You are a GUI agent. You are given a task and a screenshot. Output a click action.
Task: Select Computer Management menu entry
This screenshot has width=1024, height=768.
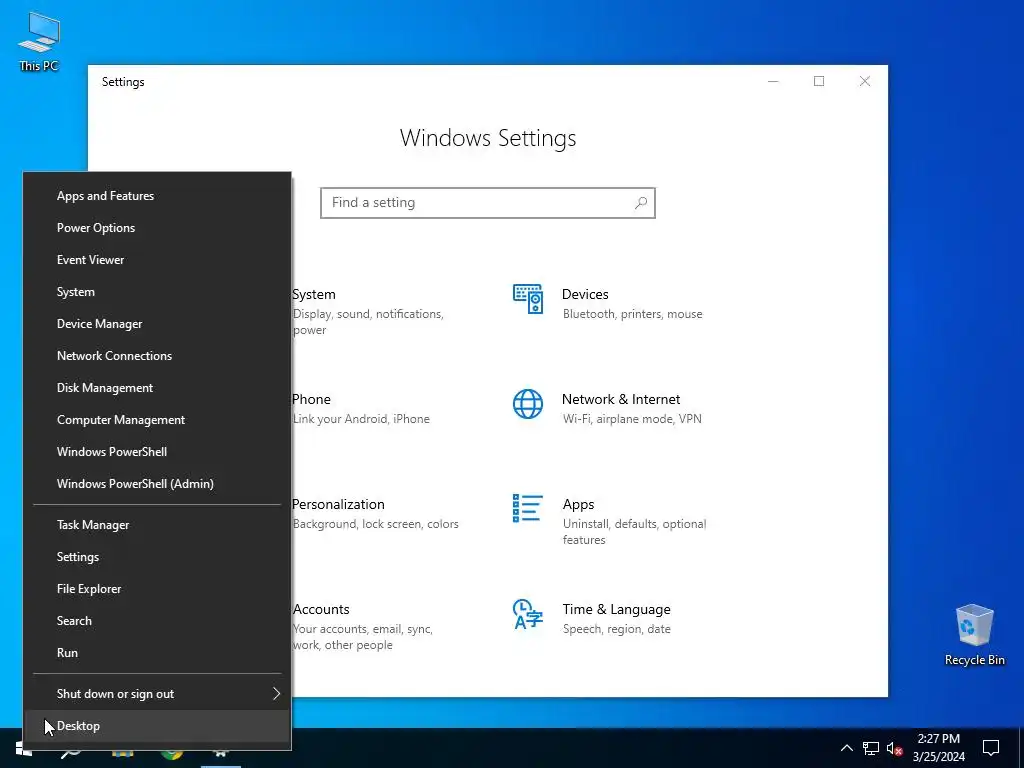pos(157,420)
